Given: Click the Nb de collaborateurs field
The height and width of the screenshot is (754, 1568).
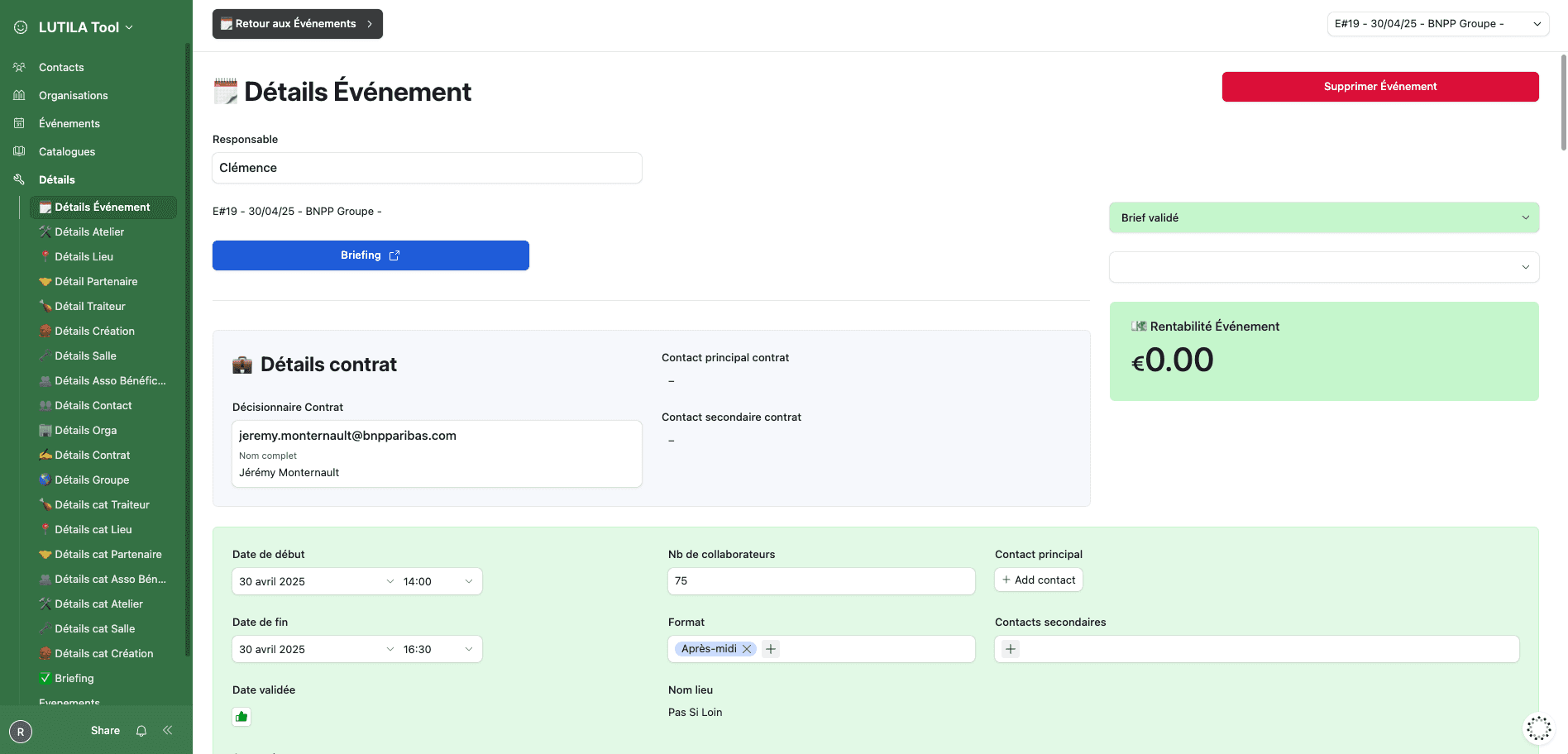Looking at the screenshot, I should (x=821, y=581).
